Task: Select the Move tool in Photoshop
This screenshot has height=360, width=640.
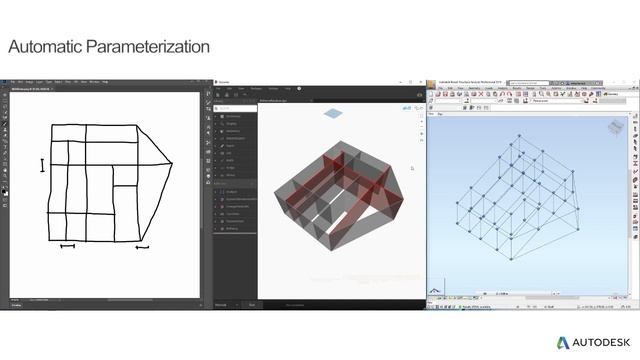Action: coord(5,96)
